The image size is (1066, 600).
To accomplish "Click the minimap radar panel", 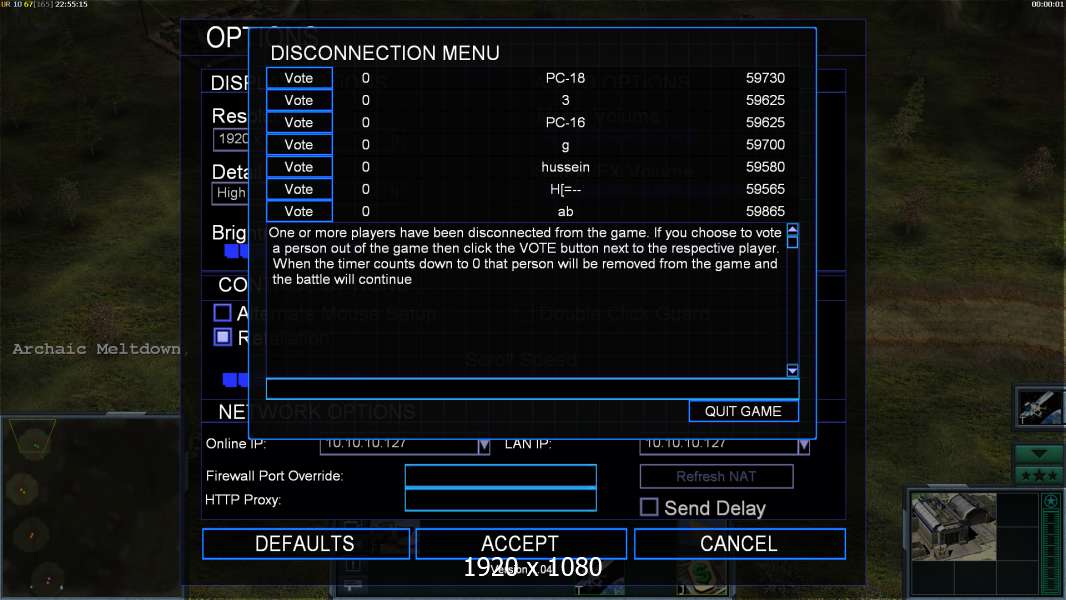I will [90, 506].
